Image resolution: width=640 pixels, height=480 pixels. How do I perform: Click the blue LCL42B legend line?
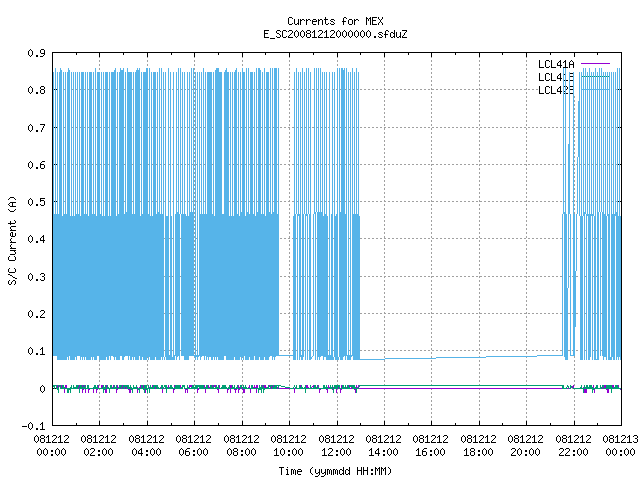coord(595,90)
